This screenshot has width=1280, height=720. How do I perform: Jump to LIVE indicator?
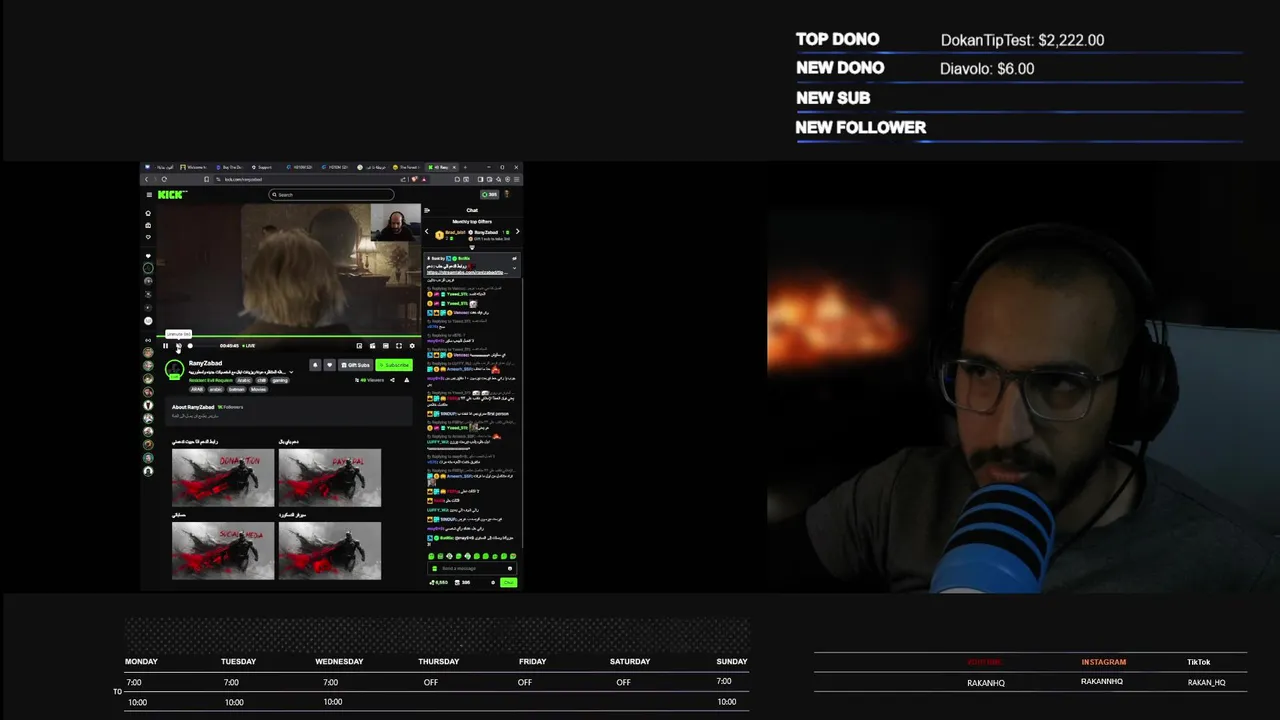[248, 346]
